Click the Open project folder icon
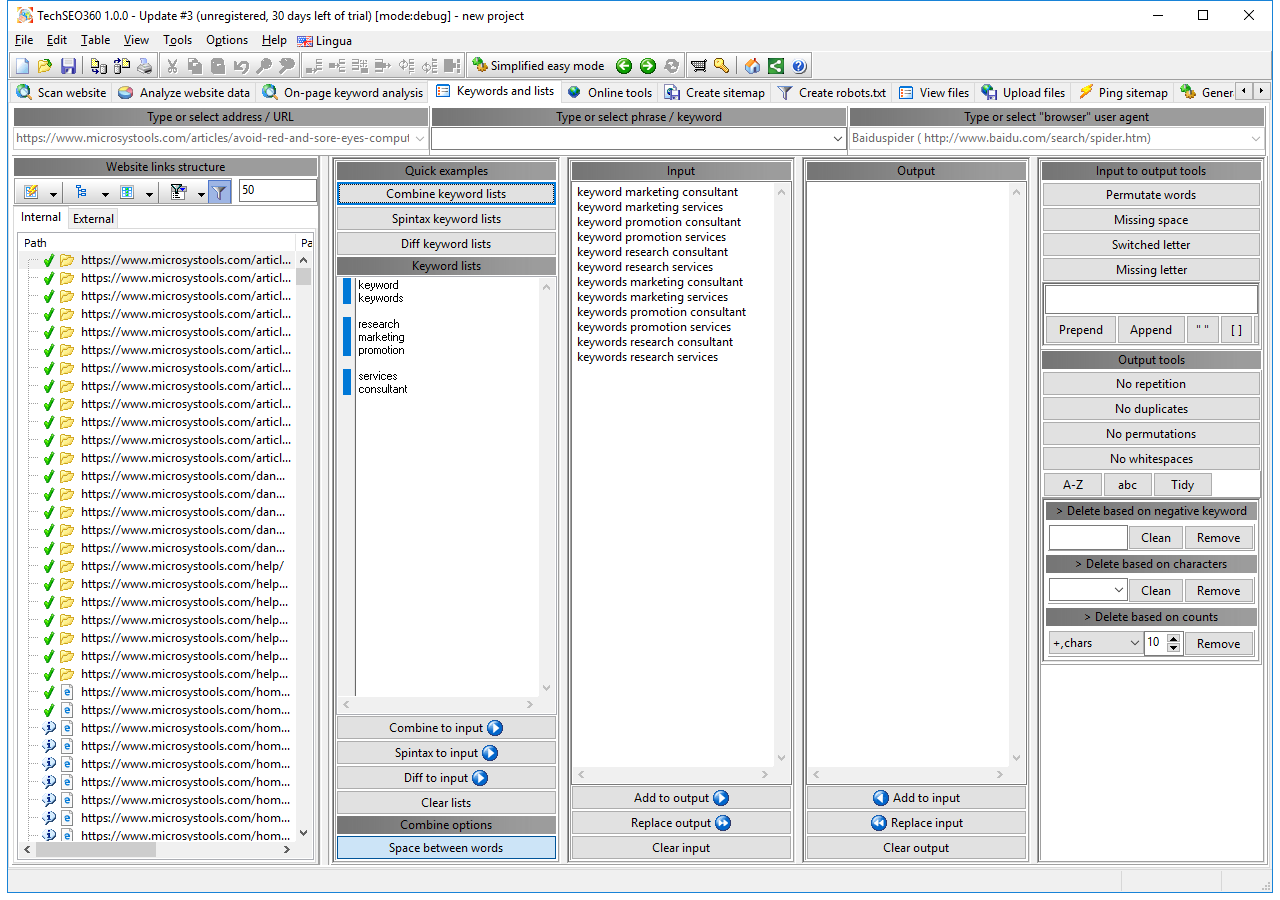Image resolution: width=1280 pixels, height=900 pixels. [45, 66]
